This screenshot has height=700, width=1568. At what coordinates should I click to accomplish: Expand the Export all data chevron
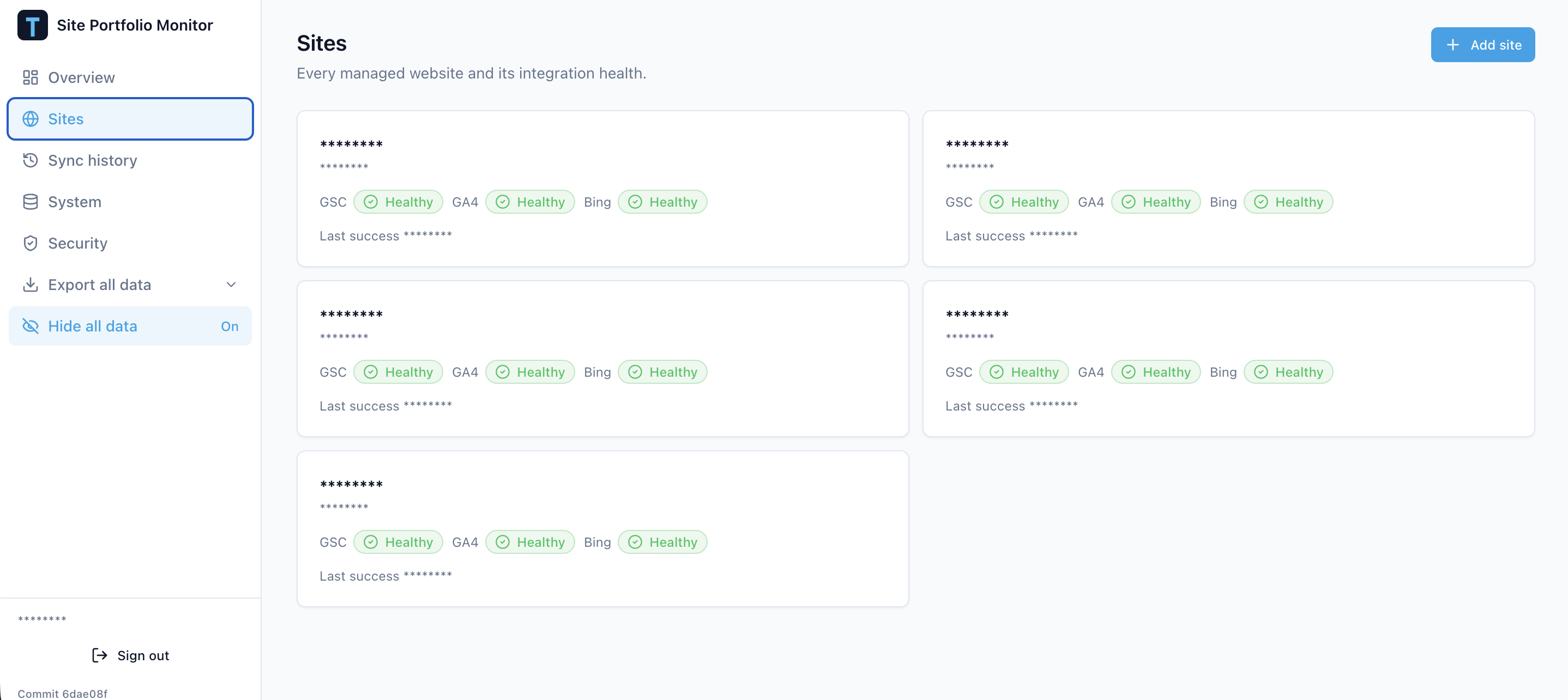pyautogui.click(x=231, y=284)
